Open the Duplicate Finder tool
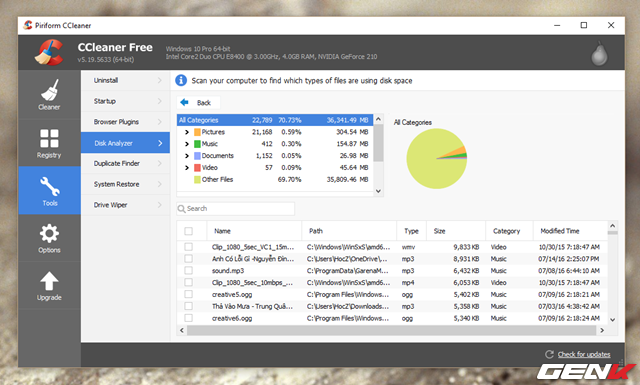Image resolution: width=640 pixels, height=385 pixels. (125, 163)
